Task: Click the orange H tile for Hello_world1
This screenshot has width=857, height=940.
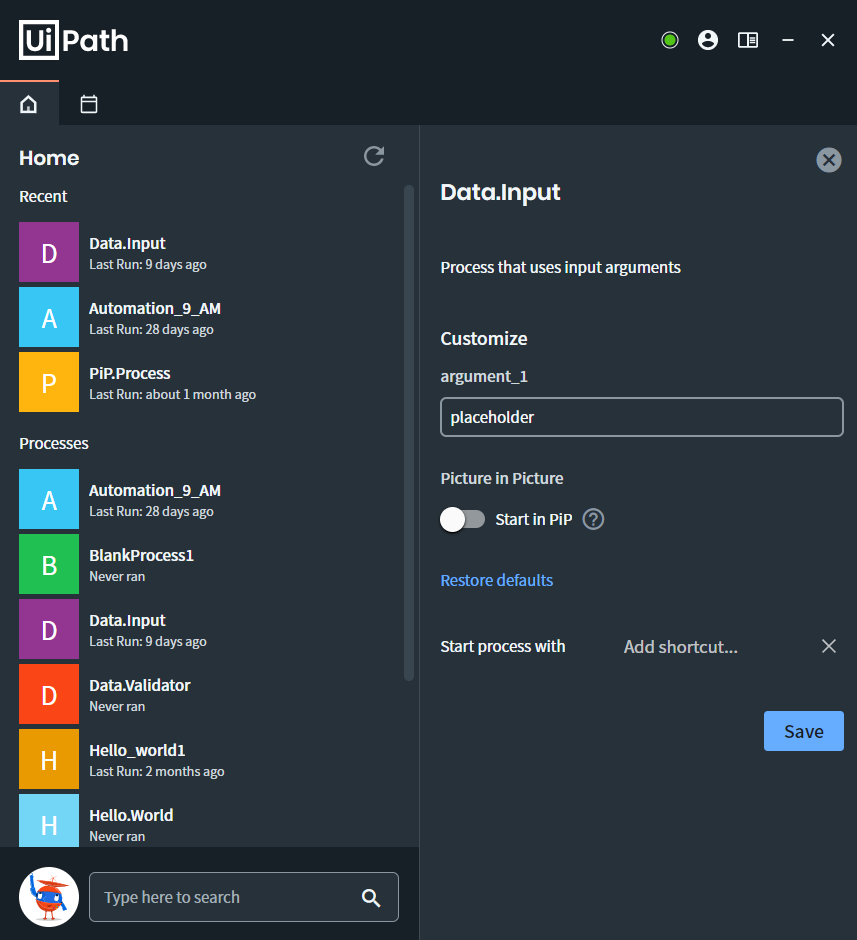Action: point(49,759)
